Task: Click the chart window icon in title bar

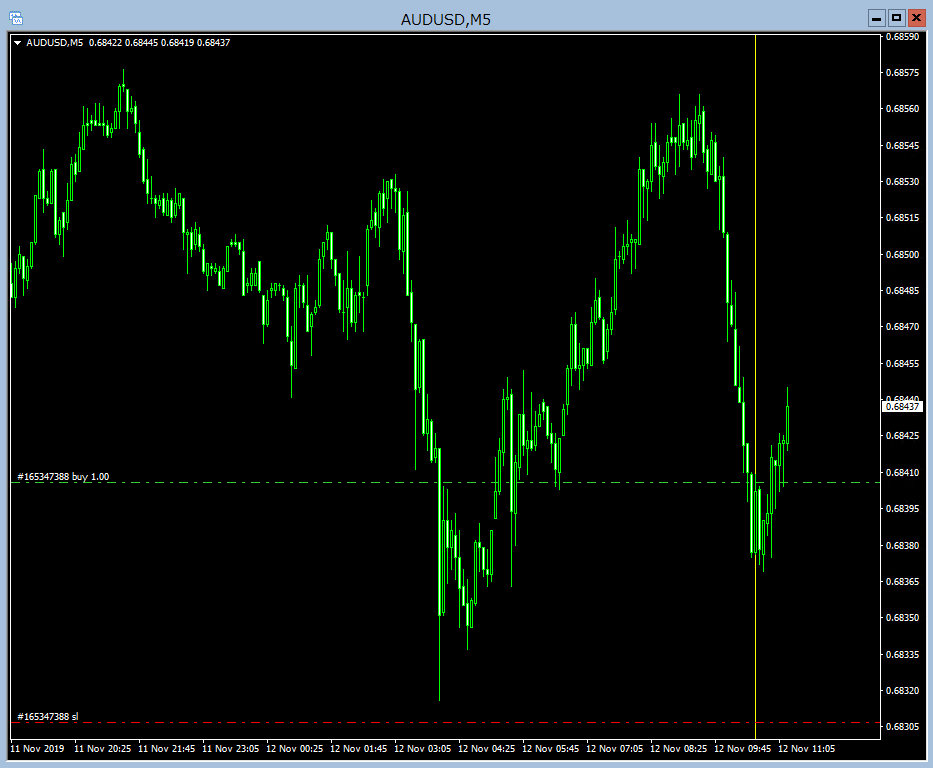Action: click(x=16, y=18)
